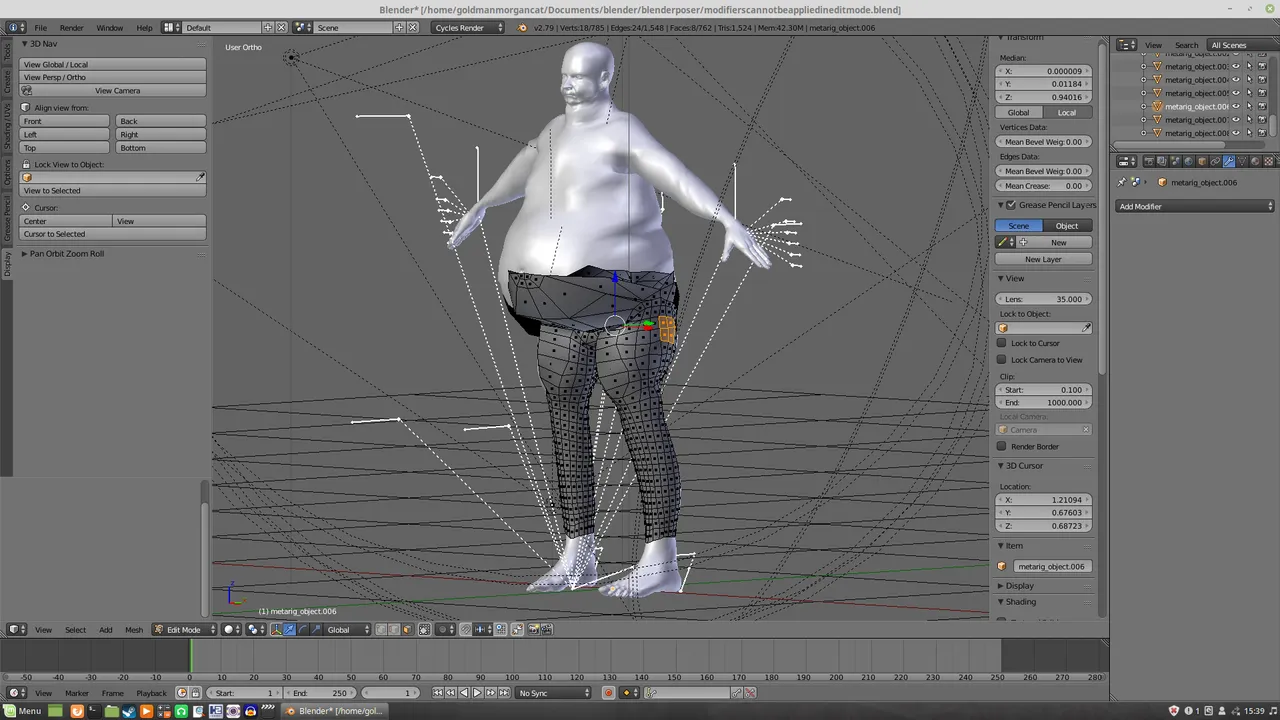The image size is (1280, 720).
Task: Click the Cursor to Selected button
Action: click(113, 234)
